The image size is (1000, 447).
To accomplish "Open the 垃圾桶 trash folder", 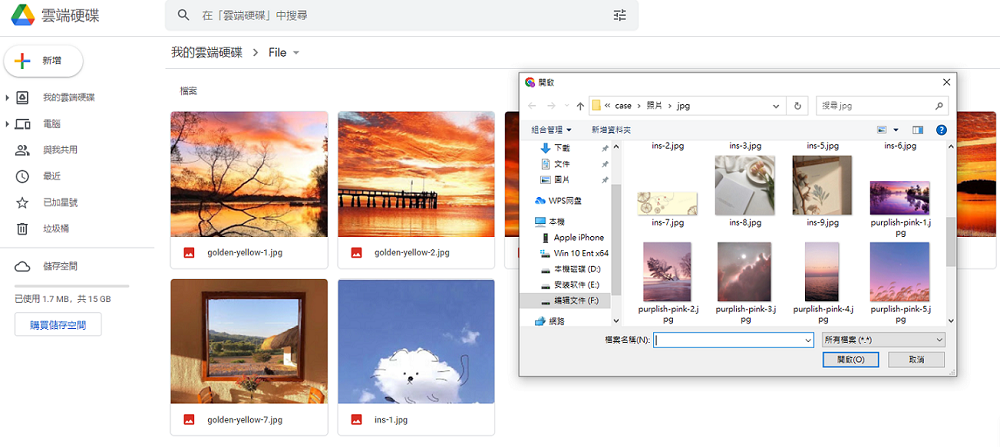I will [55, 229].
